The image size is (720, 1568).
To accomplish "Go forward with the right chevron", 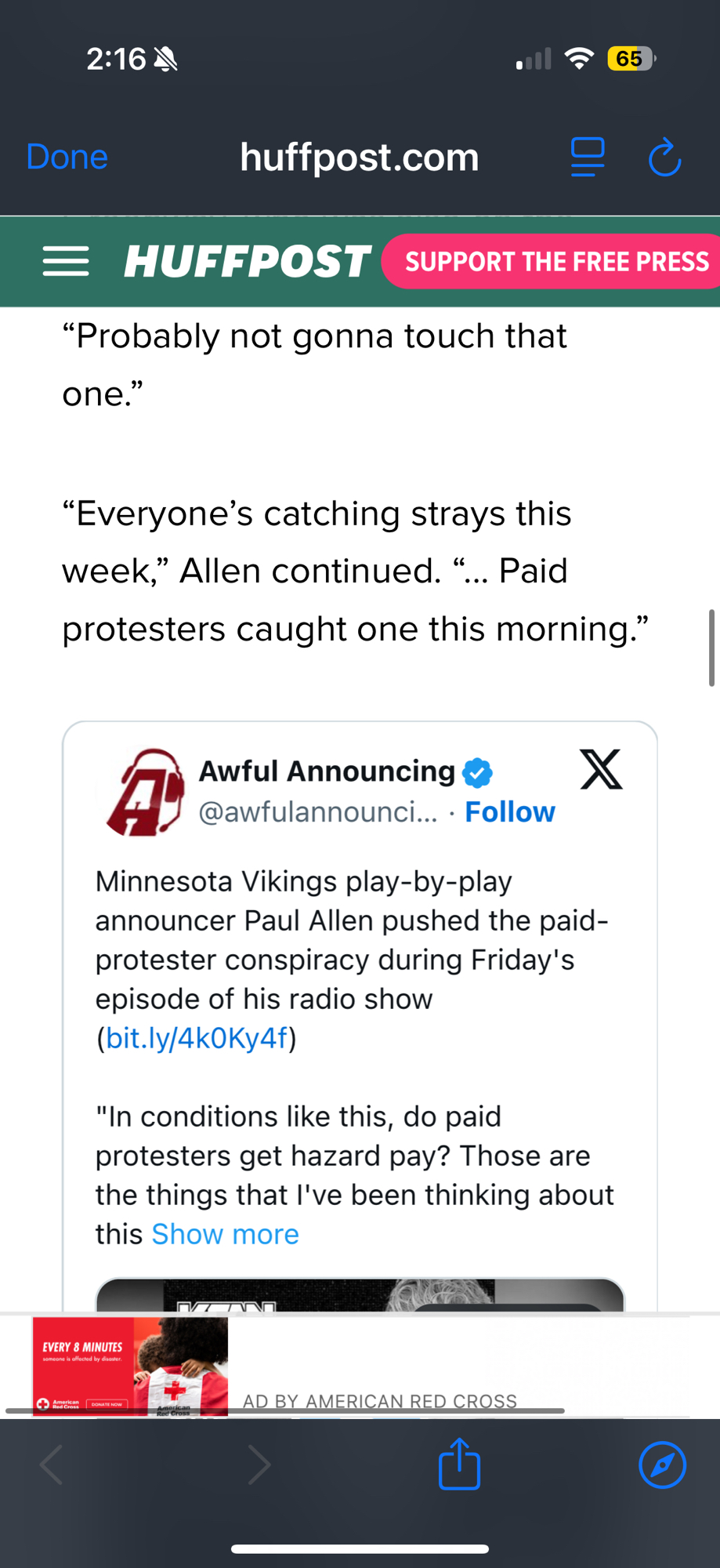I will tap(259, 1465).
